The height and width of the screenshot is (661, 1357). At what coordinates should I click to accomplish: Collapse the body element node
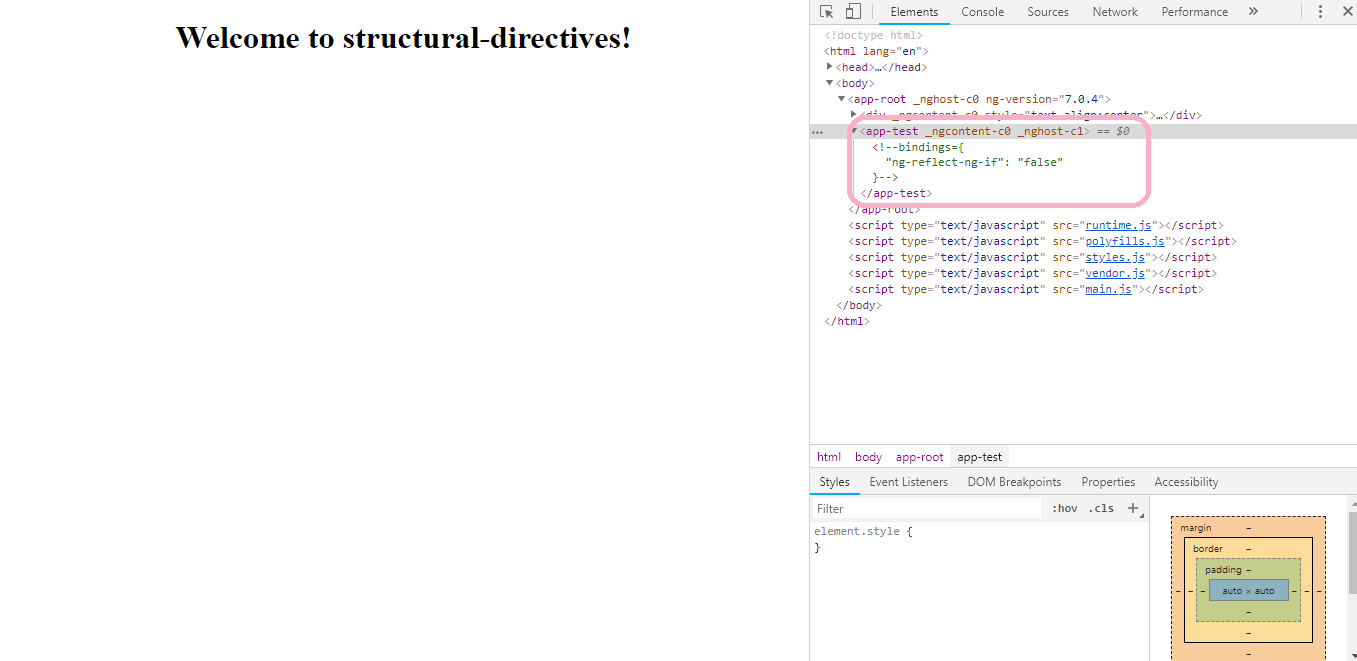pos(830,83)
